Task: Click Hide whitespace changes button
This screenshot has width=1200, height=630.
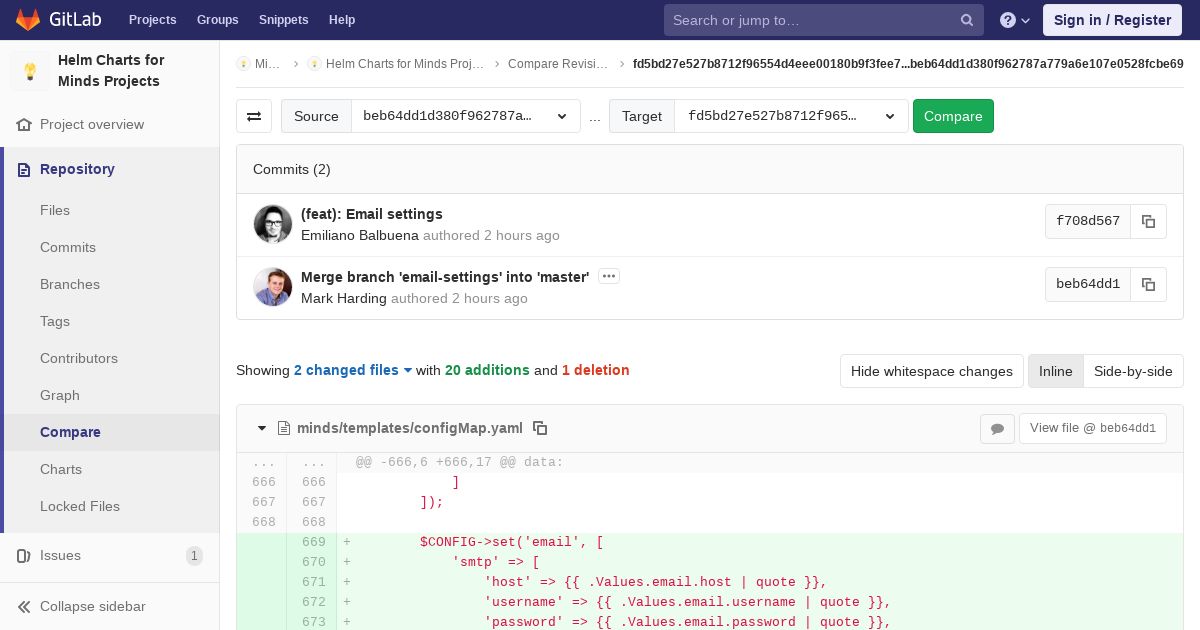Action: pos(931,371)
